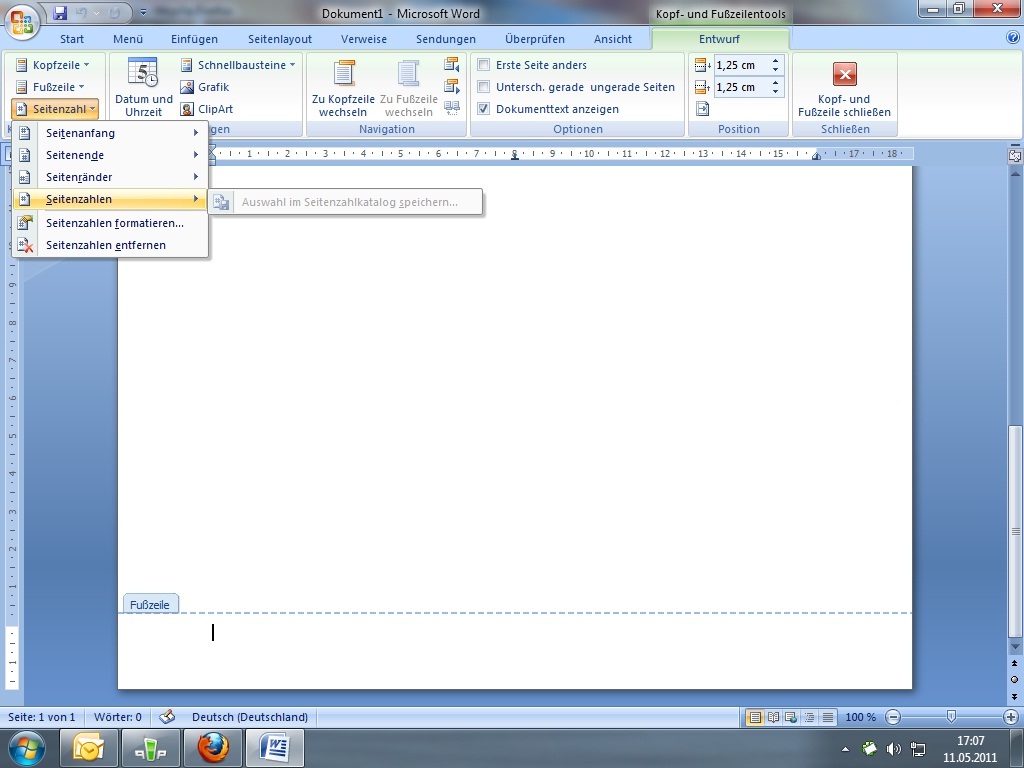Image resolution: width=1024 pixels, height=768 pixels.
Task: Select Seitenzahlen menu entry
Action: (110, 199)
